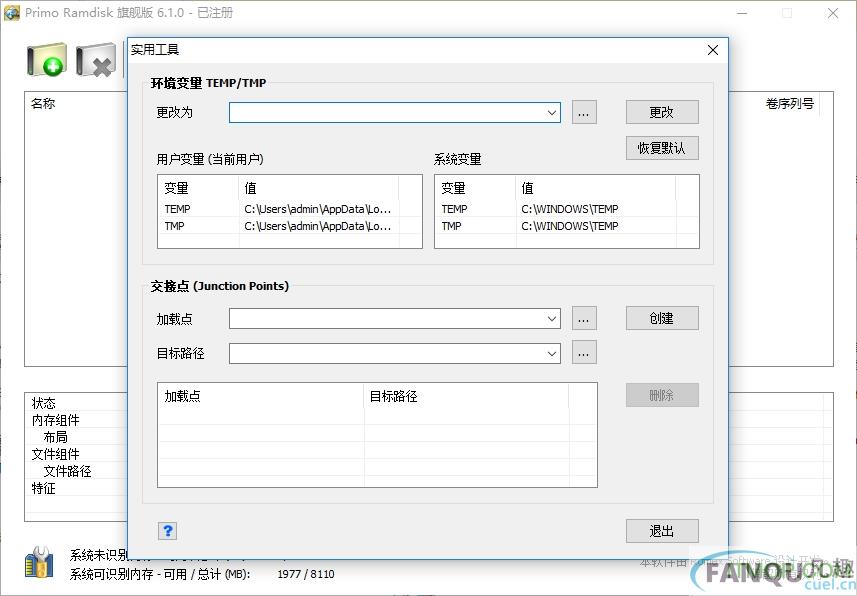The height and width of the screenshot is (596, 857).
Task: Click the 恢复默认 button
Action: (x=662, y=148)
